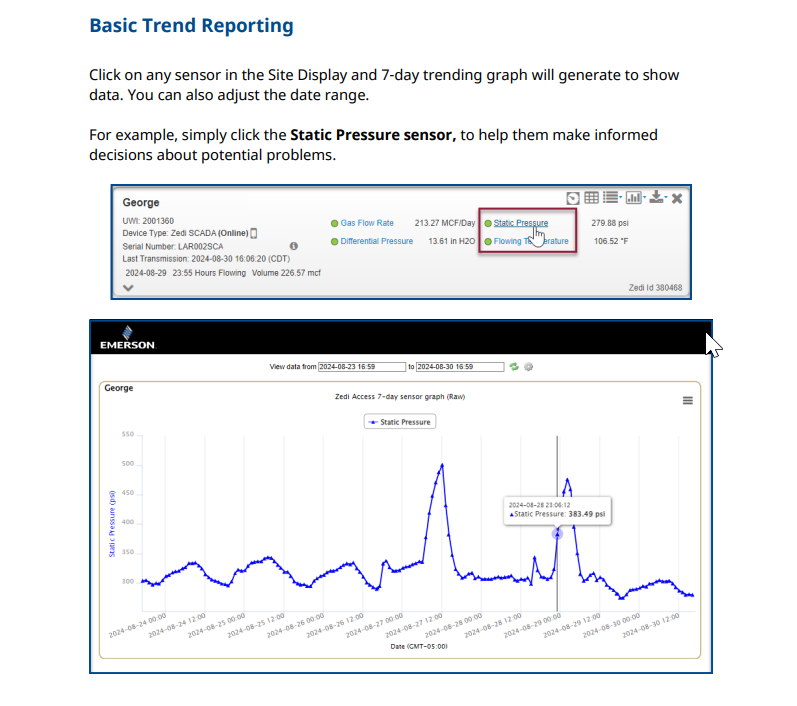Click the Zedi Id 380468 text
This screenshot has width=797, height=706.
(x=655, y=288)
